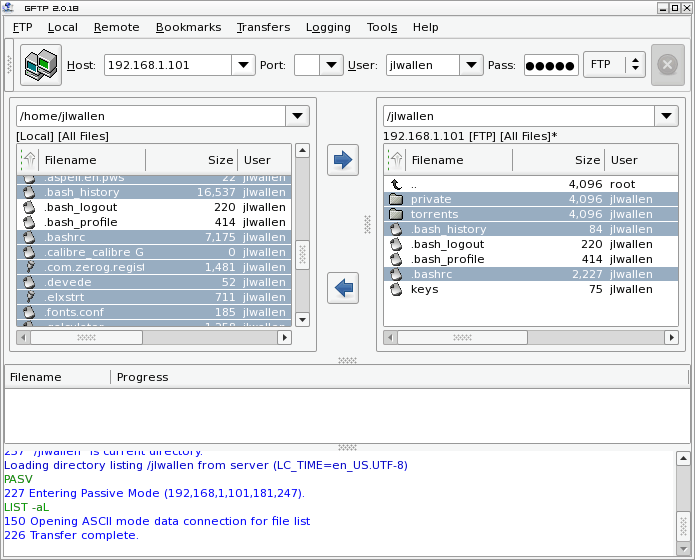Click the remote keys file icon
695x560 pixels.
point(396,289)
